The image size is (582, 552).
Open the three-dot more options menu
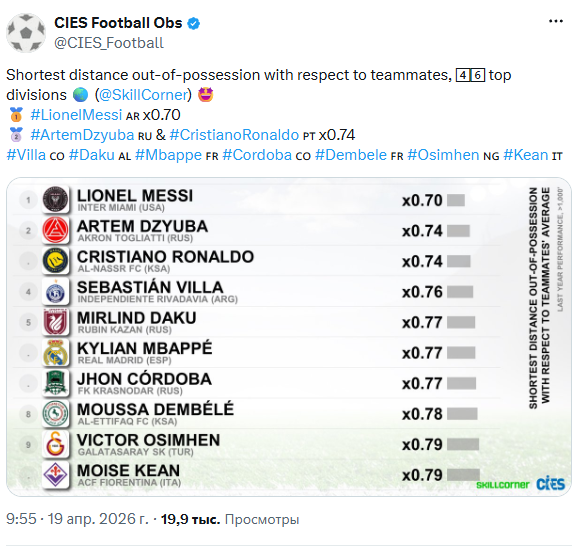[x=556, y=22]
